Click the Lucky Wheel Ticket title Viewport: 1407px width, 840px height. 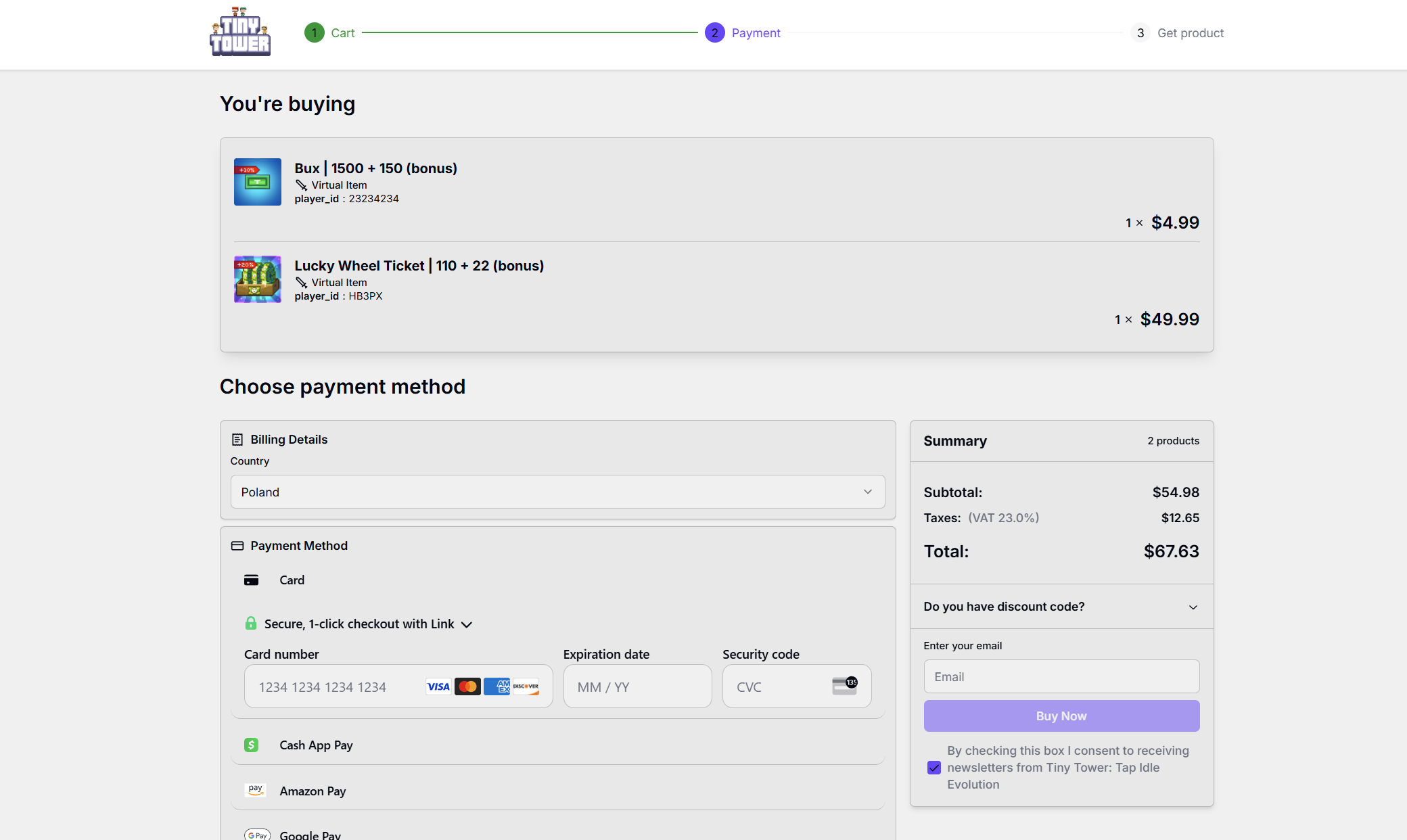pos(419,266)
